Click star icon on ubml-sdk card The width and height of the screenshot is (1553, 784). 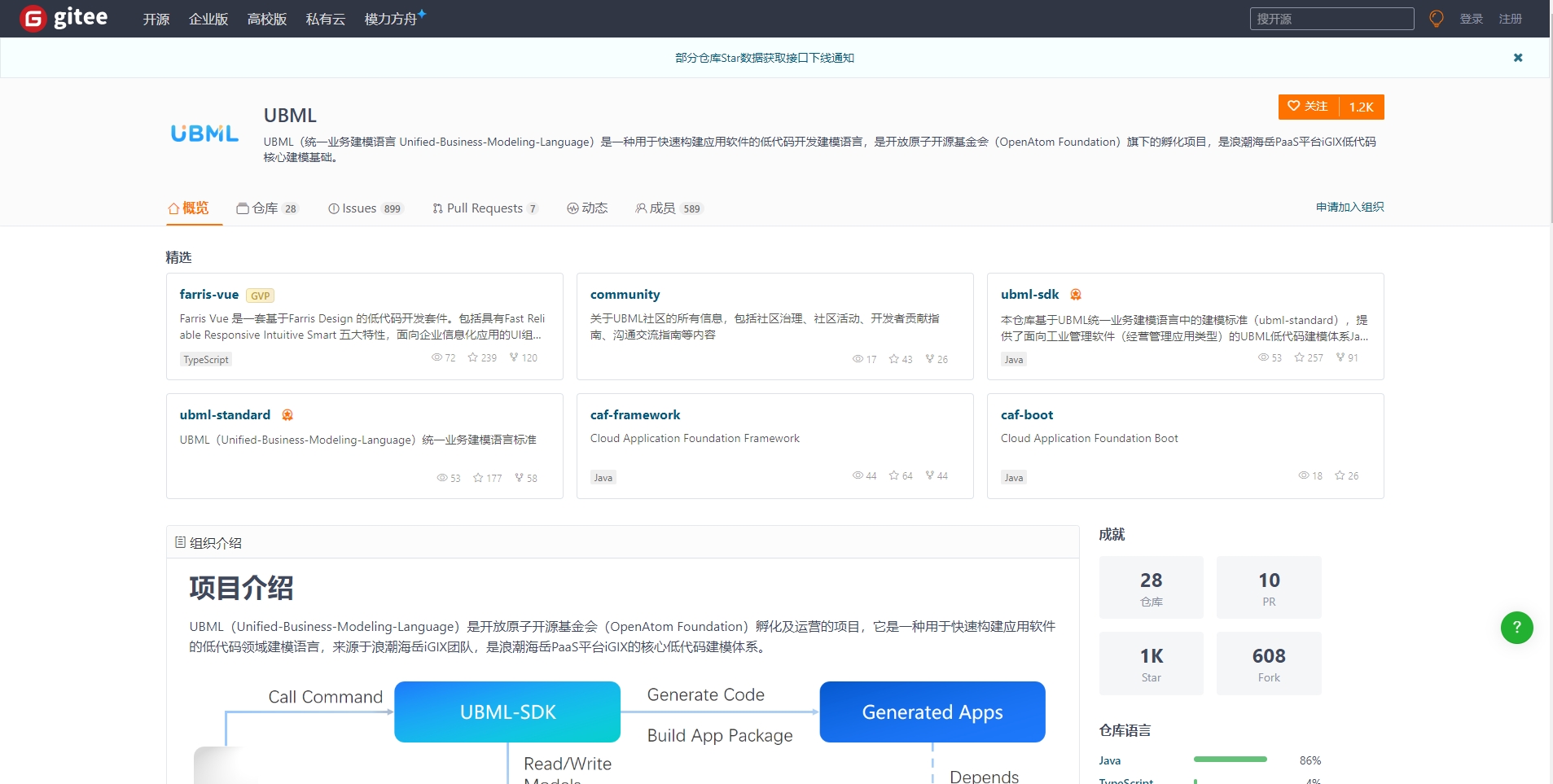(x=1299, y=357)
